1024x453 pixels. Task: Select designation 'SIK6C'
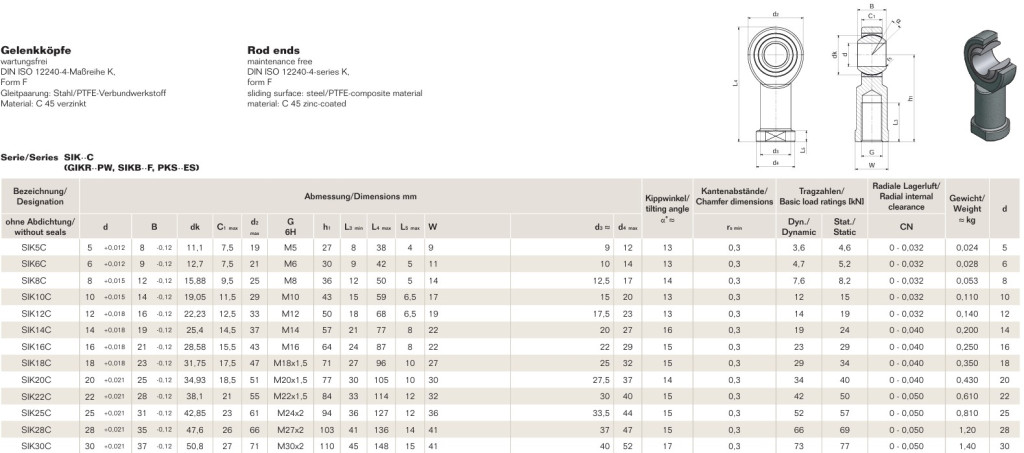click(x=35, y=264)
